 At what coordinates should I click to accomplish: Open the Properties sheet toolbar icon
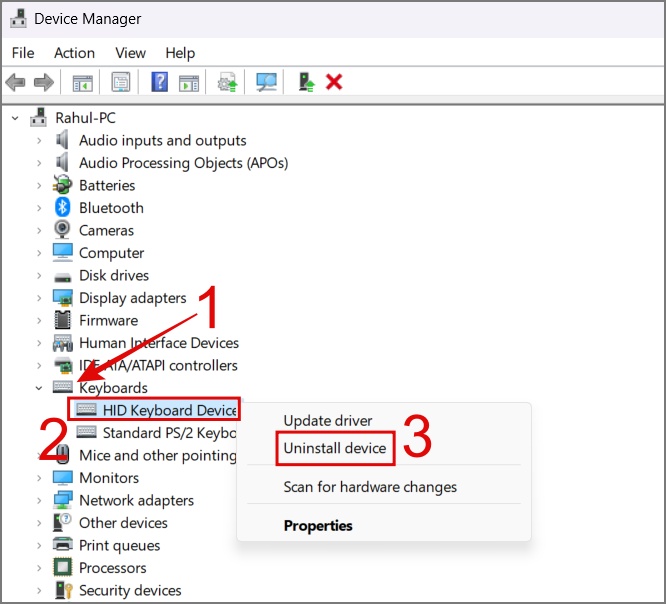[x=121, y=82]
